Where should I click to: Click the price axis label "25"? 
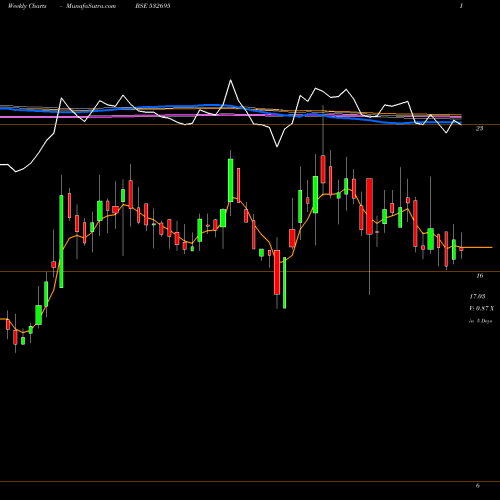click(479, 129)
